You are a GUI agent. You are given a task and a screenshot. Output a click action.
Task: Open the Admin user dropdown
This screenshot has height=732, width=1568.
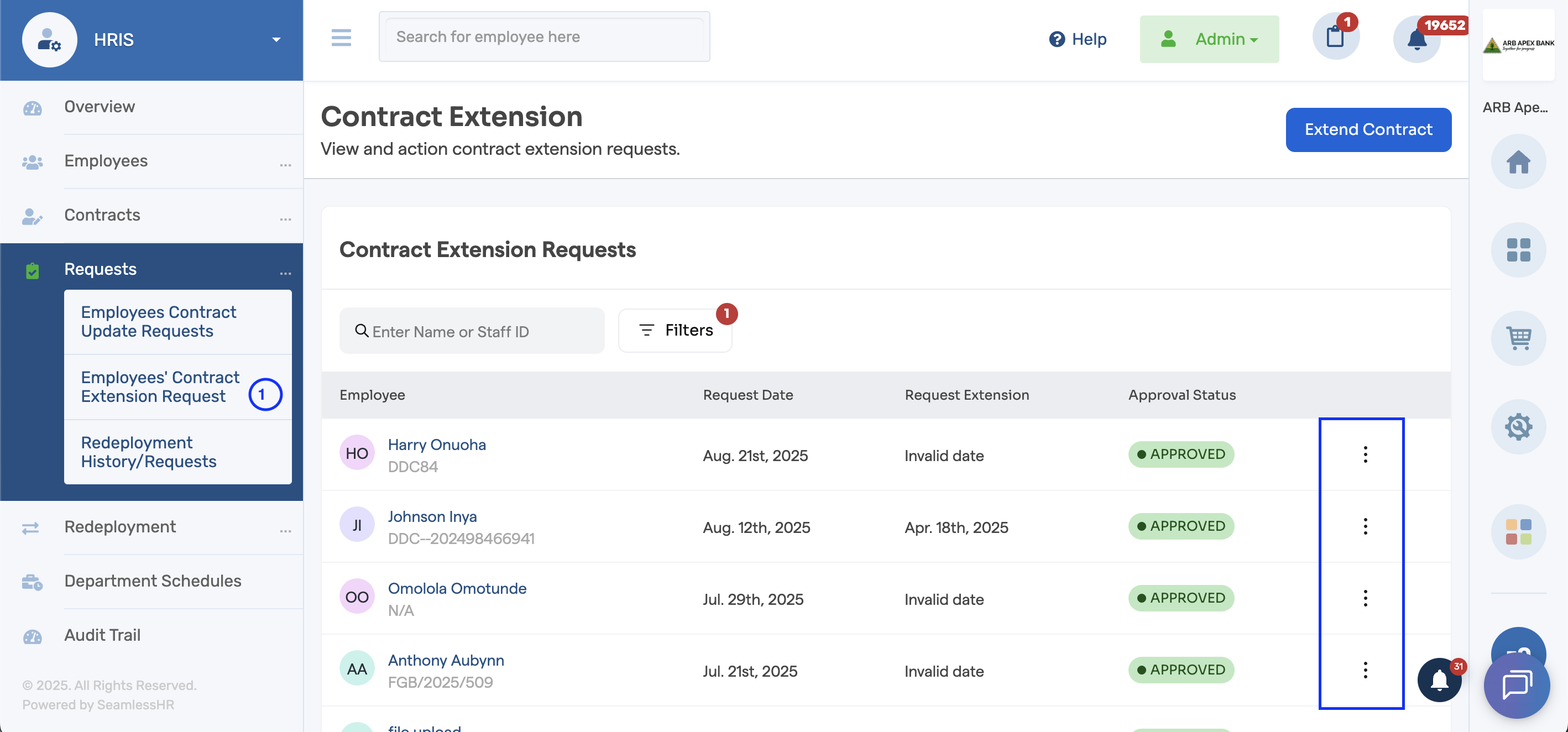pyautogui.click(x=1209, y=39)
